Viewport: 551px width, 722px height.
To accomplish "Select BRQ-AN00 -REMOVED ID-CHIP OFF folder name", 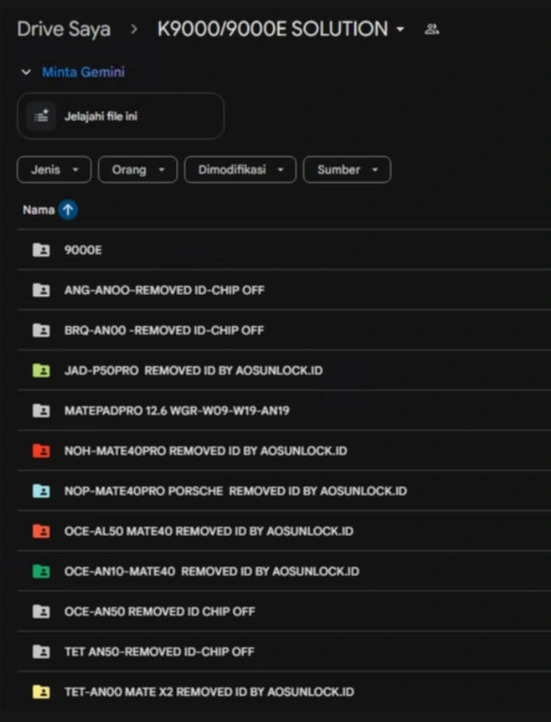I will (x=164, y=330).
